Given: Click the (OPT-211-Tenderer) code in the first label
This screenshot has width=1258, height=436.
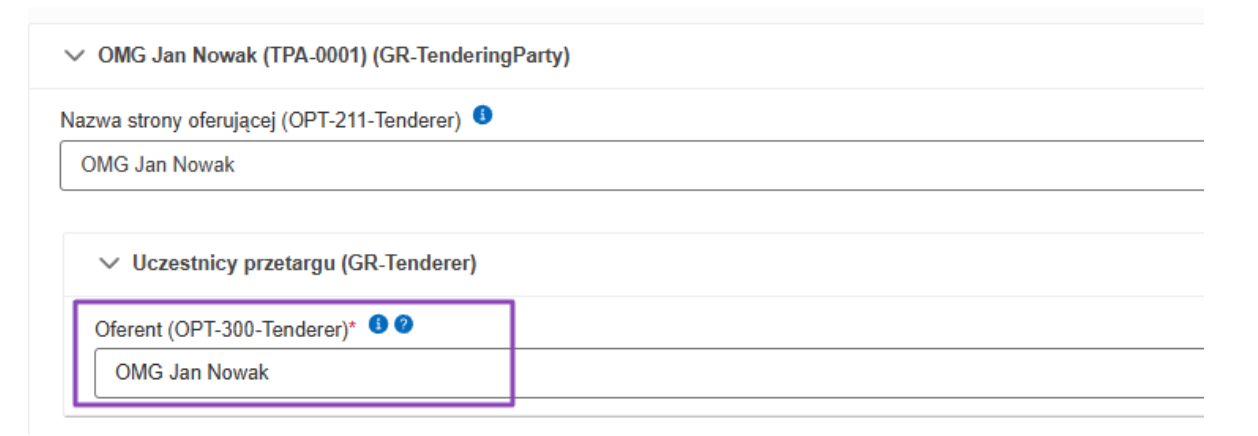Looking at the screenshot, I should [x=370, y=121].
